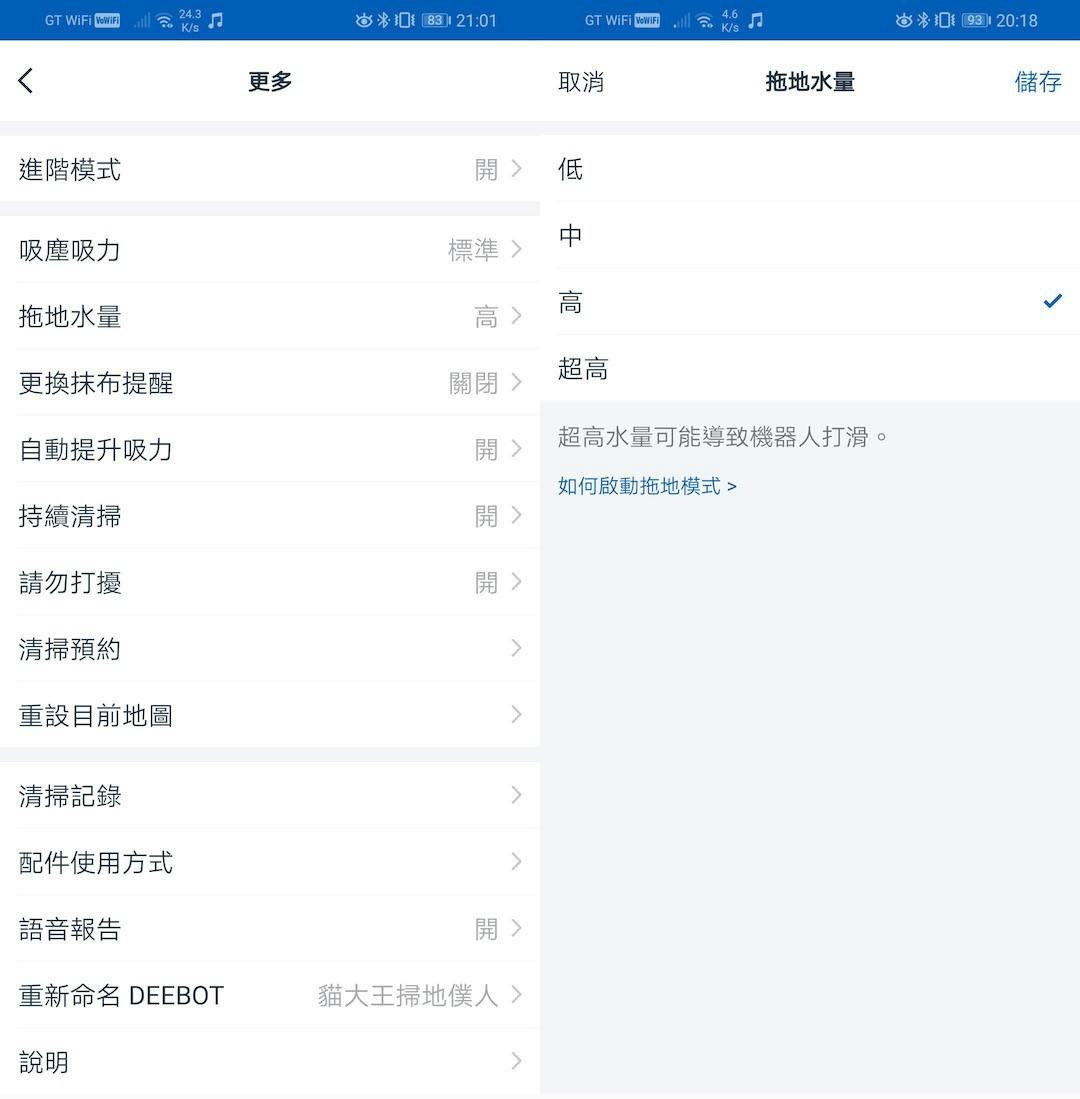Select 超高 water level
This screenshot has width=1080, height=1099.
coord(810,368)
